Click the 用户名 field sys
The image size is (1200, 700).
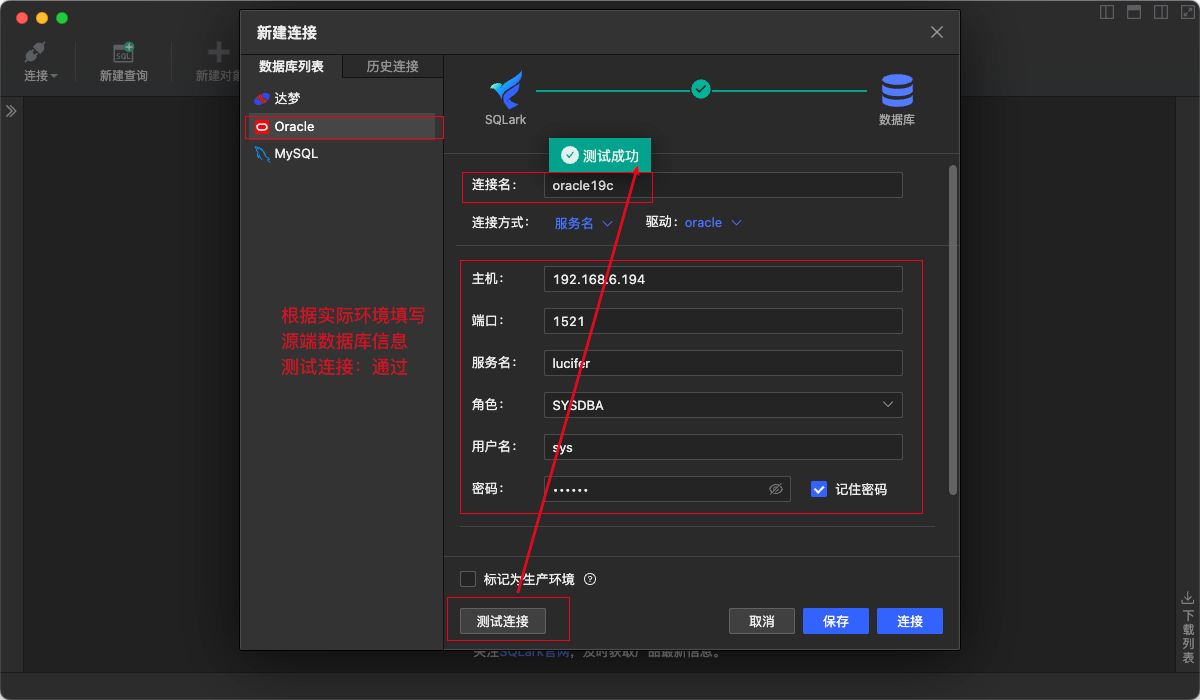pyautogui.click(x=723, y=447)
